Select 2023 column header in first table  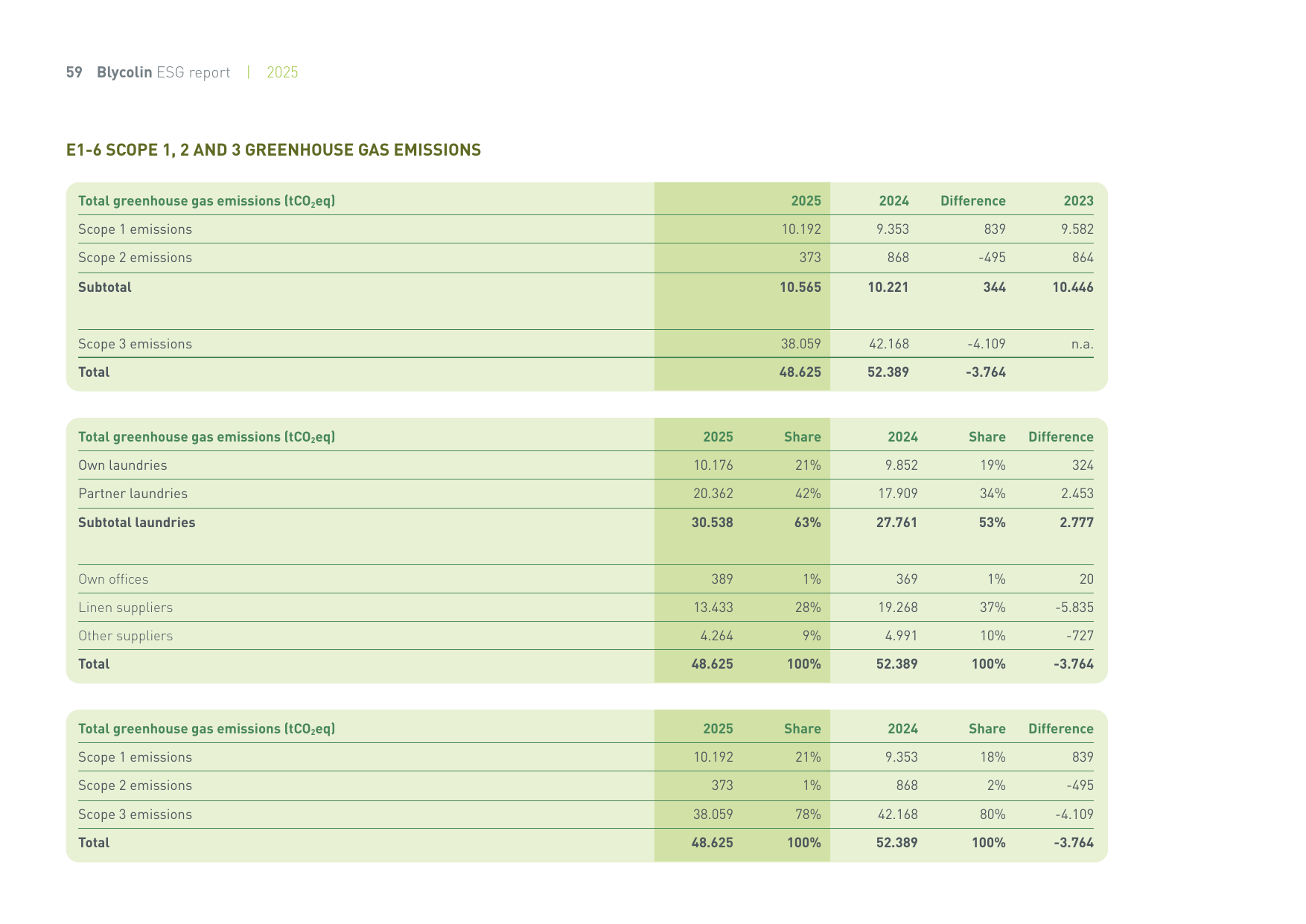(x=1078, y=201)
